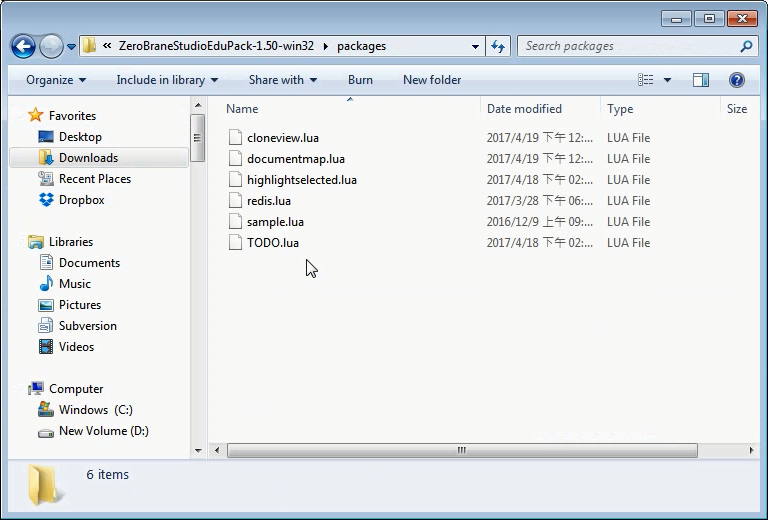This screenshot has width=768, height=520.
Task: Open the Organize menu
Action: [x=56, y=80]
